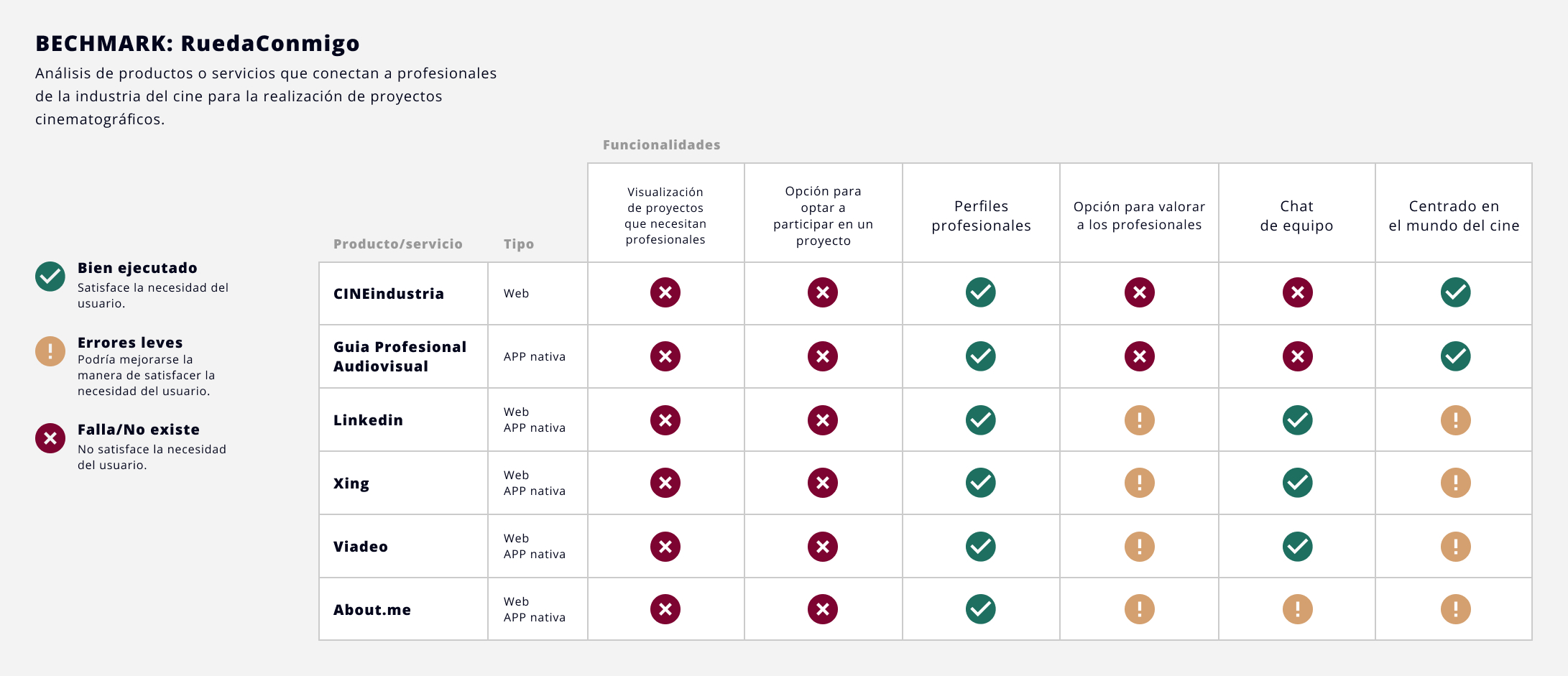Click Linkedin's Opción para valorar warning icon

pos(1139,420)
